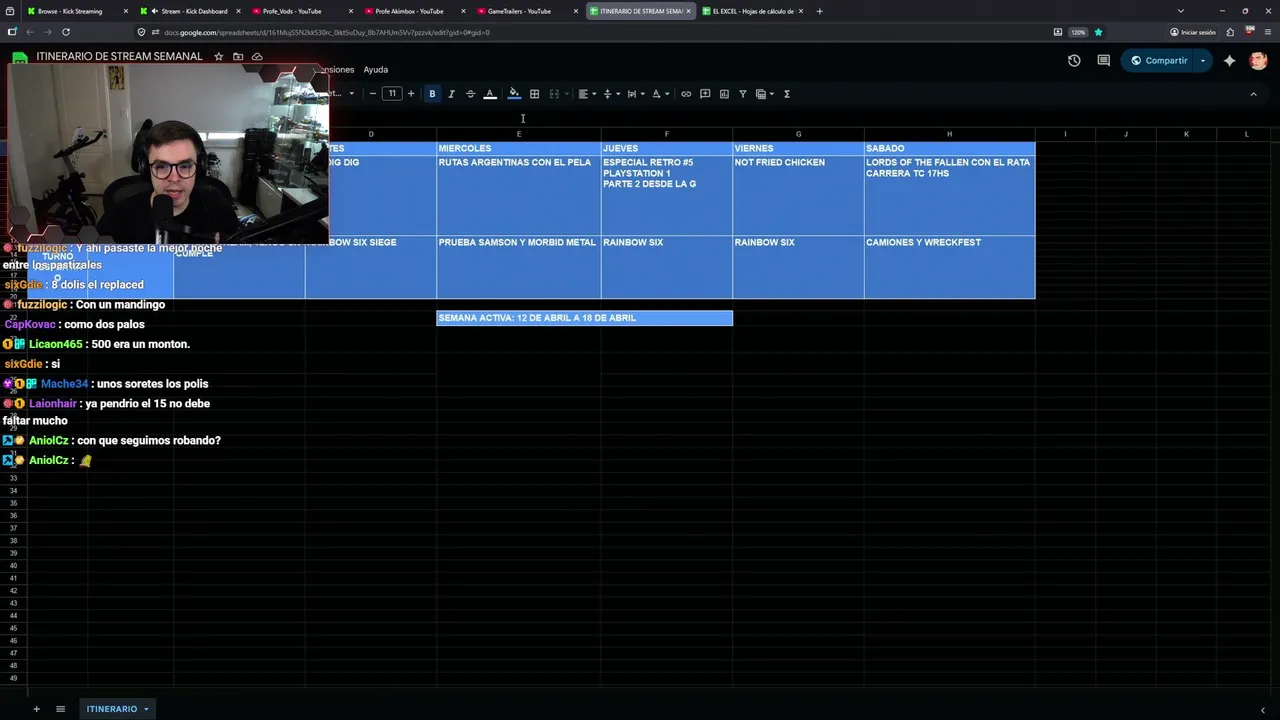Click the 120% zoom indicator
The width and height of the screenshot is (1280, 720).
click(x=1078, y=32)
